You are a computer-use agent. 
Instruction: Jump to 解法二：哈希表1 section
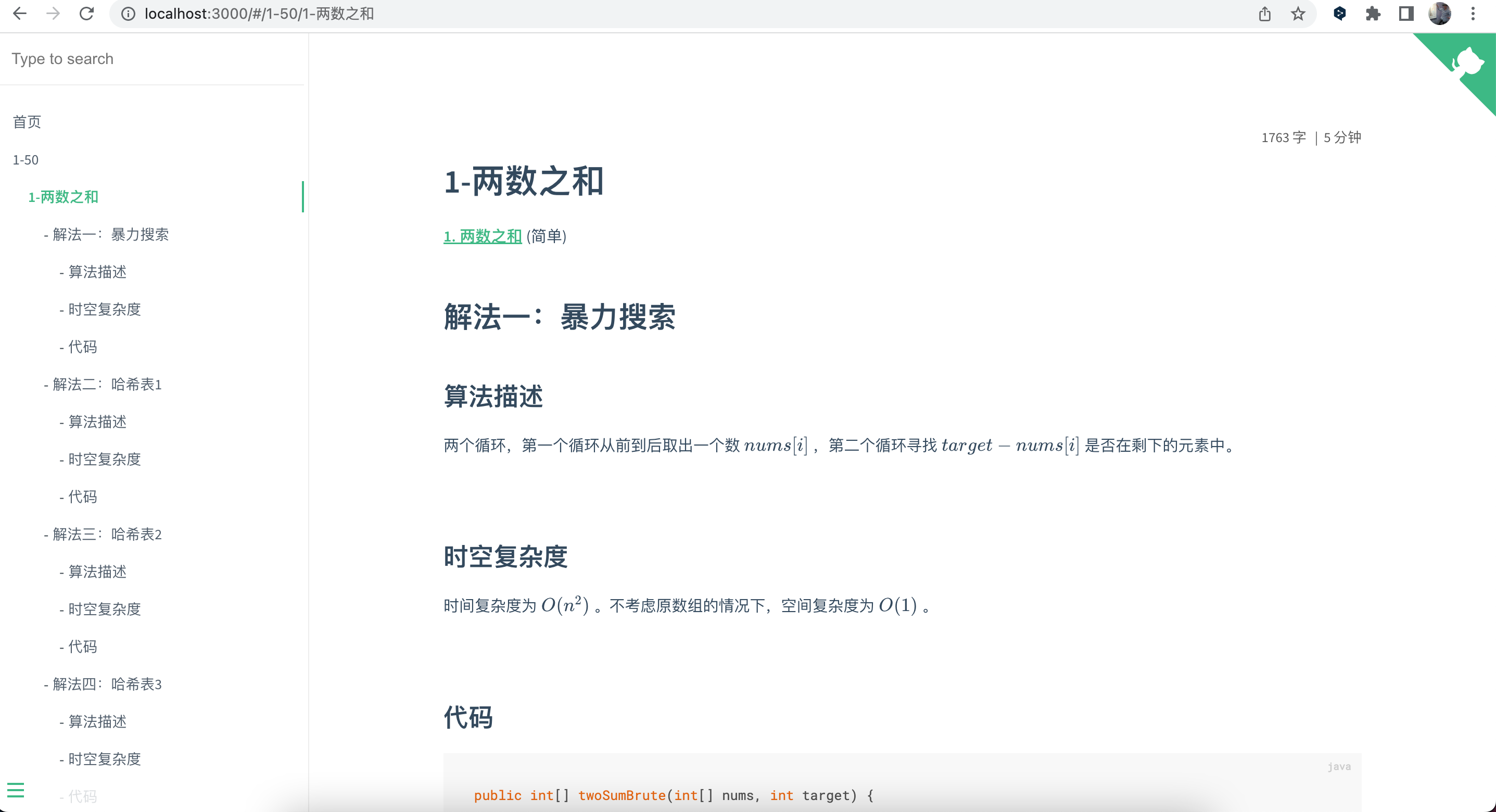tap(107, 384)
